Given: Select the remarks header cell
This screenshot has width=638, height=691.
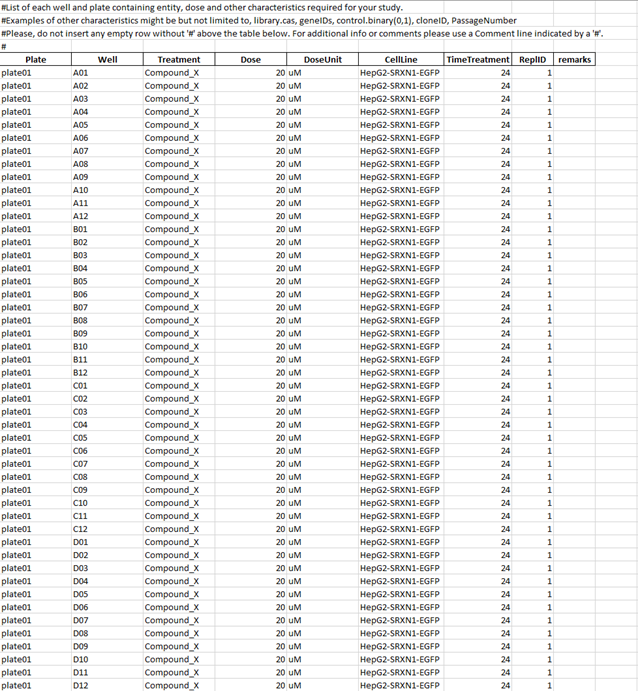Looking at the screenshot, I should (575, 60).
